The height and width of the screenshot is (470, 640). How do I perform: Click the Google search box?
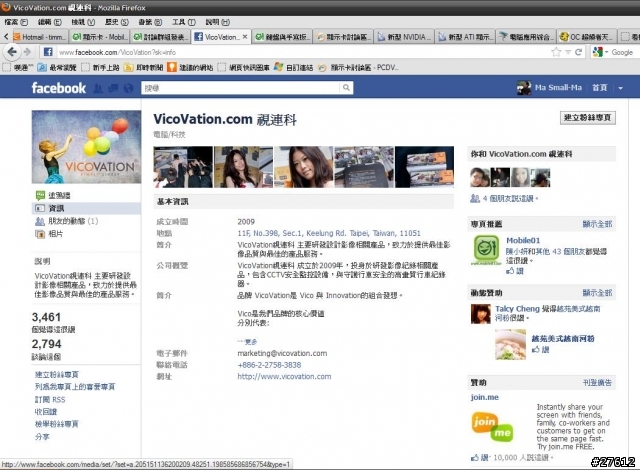coord(624,52)
